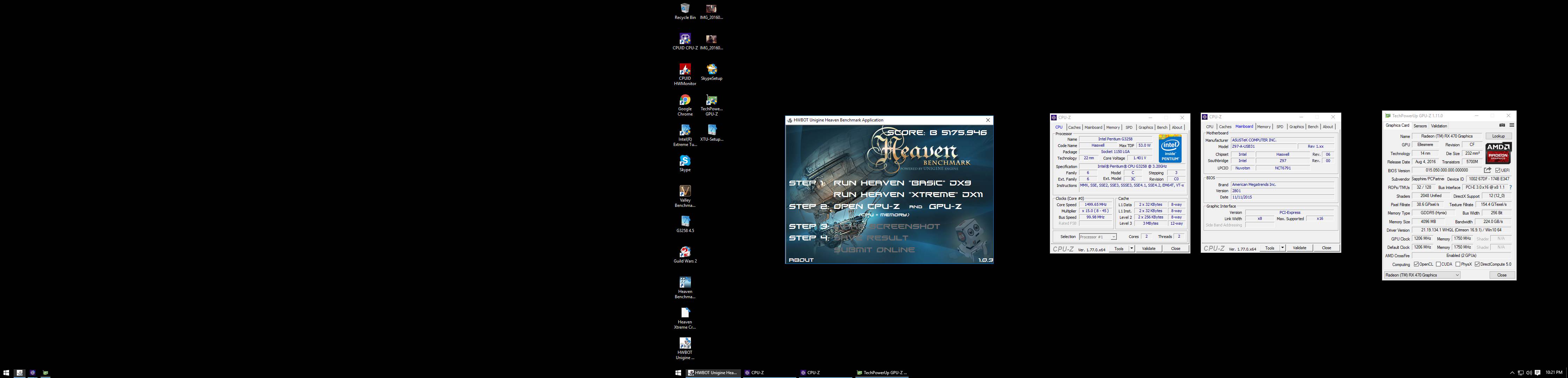Open the HWBOT Unigine desktop shortcut
1568x378 pixels.
click(685, 349)
